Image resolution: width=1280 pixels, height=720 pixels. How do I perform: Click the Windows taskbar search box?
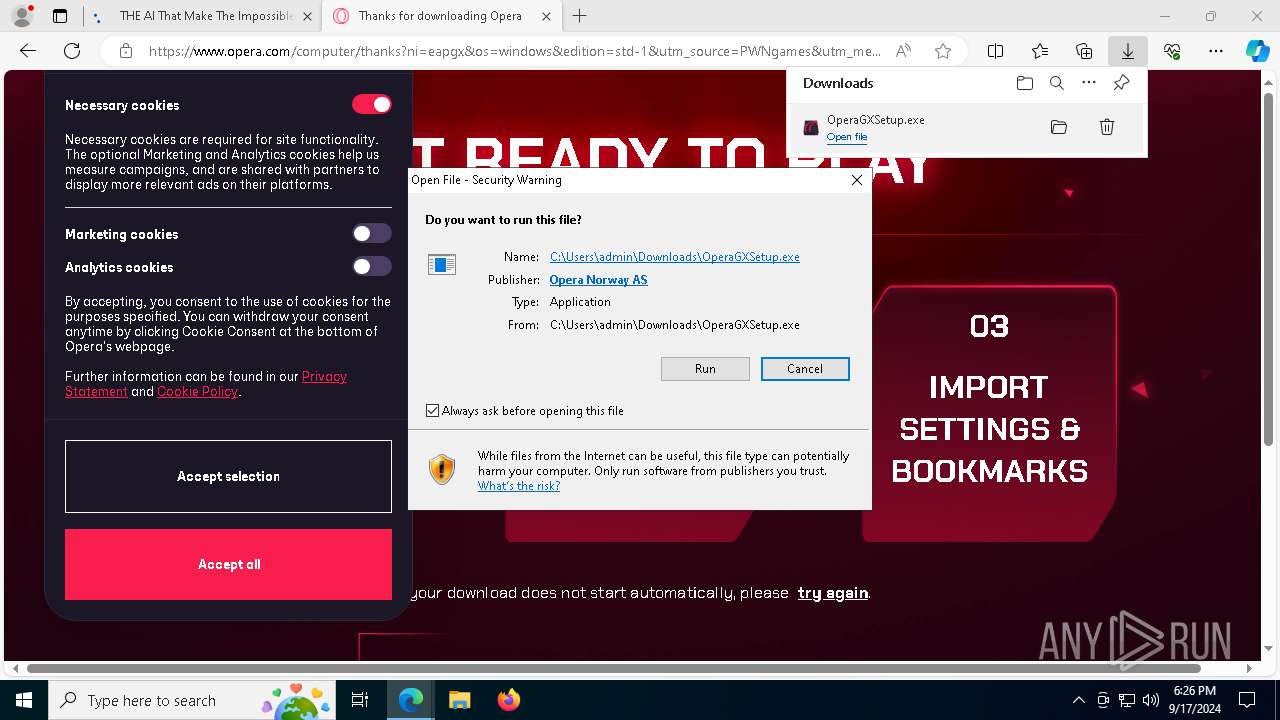tap(190, 700)
